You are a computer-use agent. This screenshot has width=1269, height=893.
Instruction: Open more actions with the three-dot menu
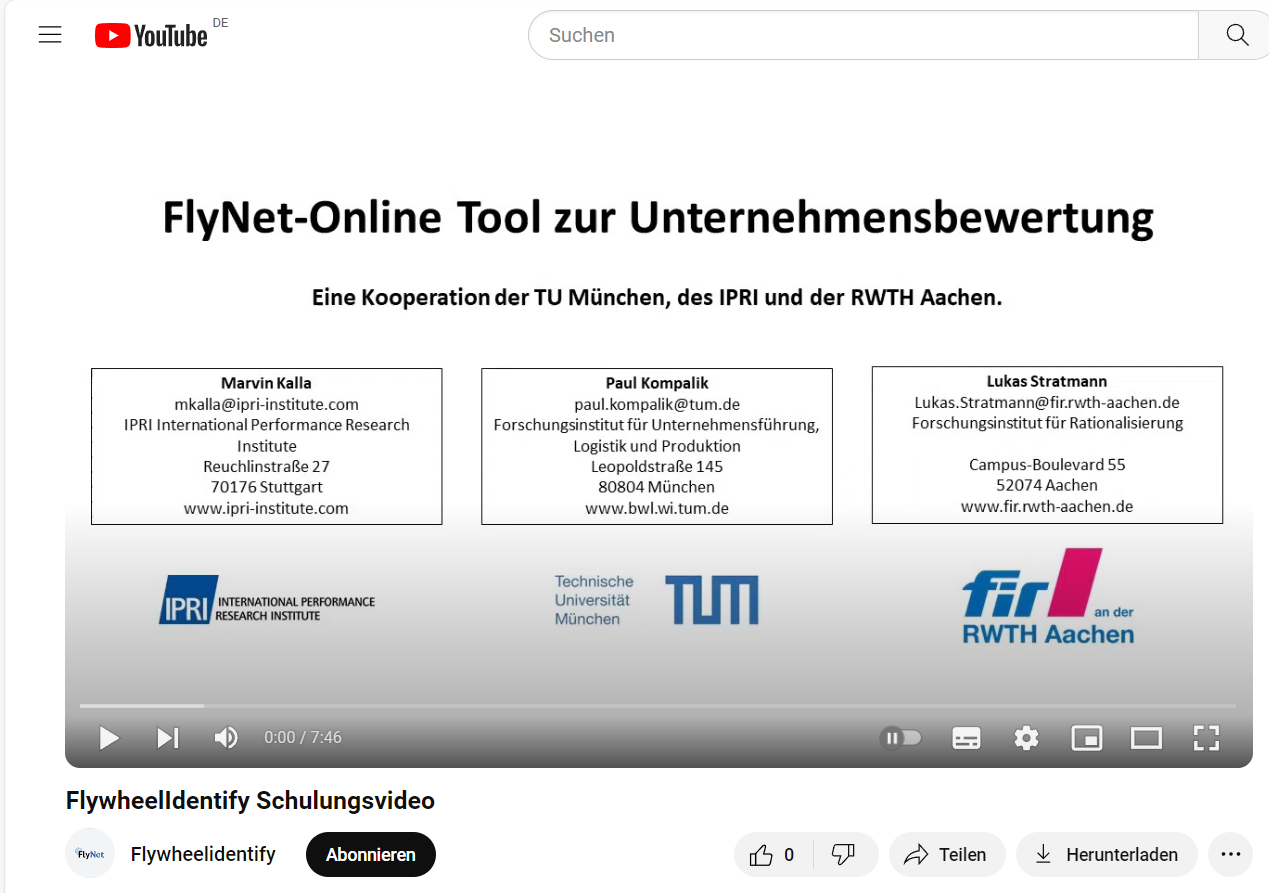1230,854
